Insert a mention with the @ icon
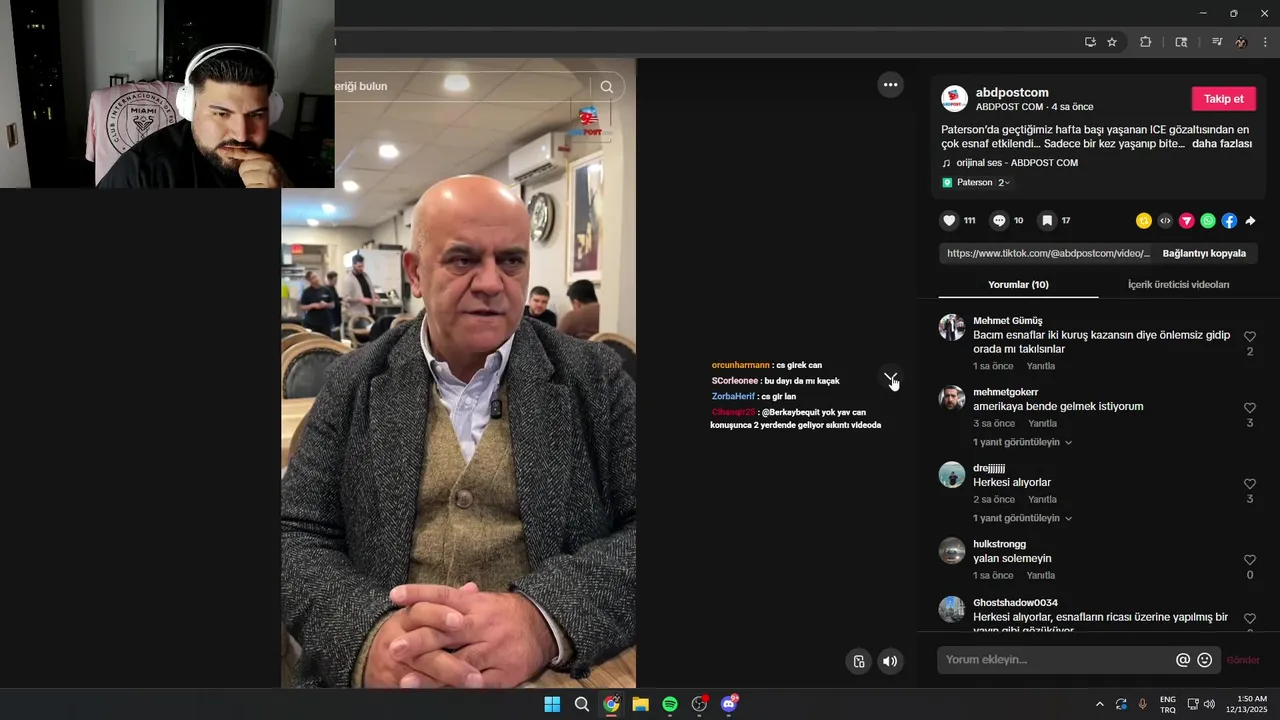Viewport: 1280px width, 720px height. click(1183, 660)
